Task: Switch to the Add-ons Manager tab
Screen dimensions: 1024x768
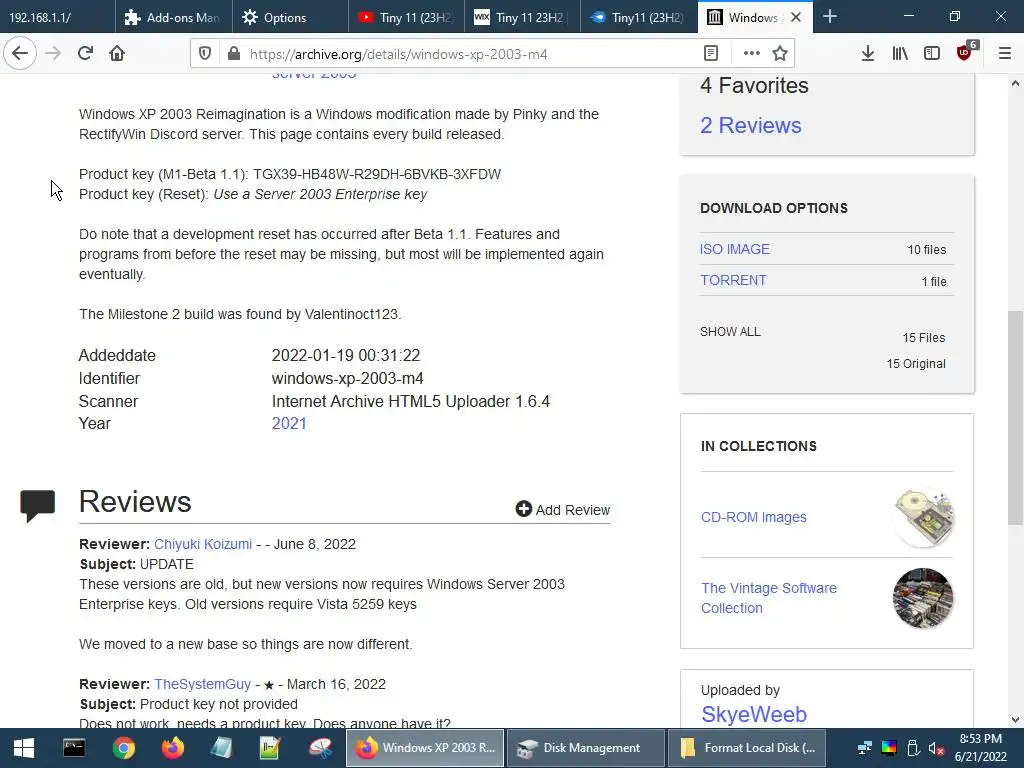Action: [174, 17]
